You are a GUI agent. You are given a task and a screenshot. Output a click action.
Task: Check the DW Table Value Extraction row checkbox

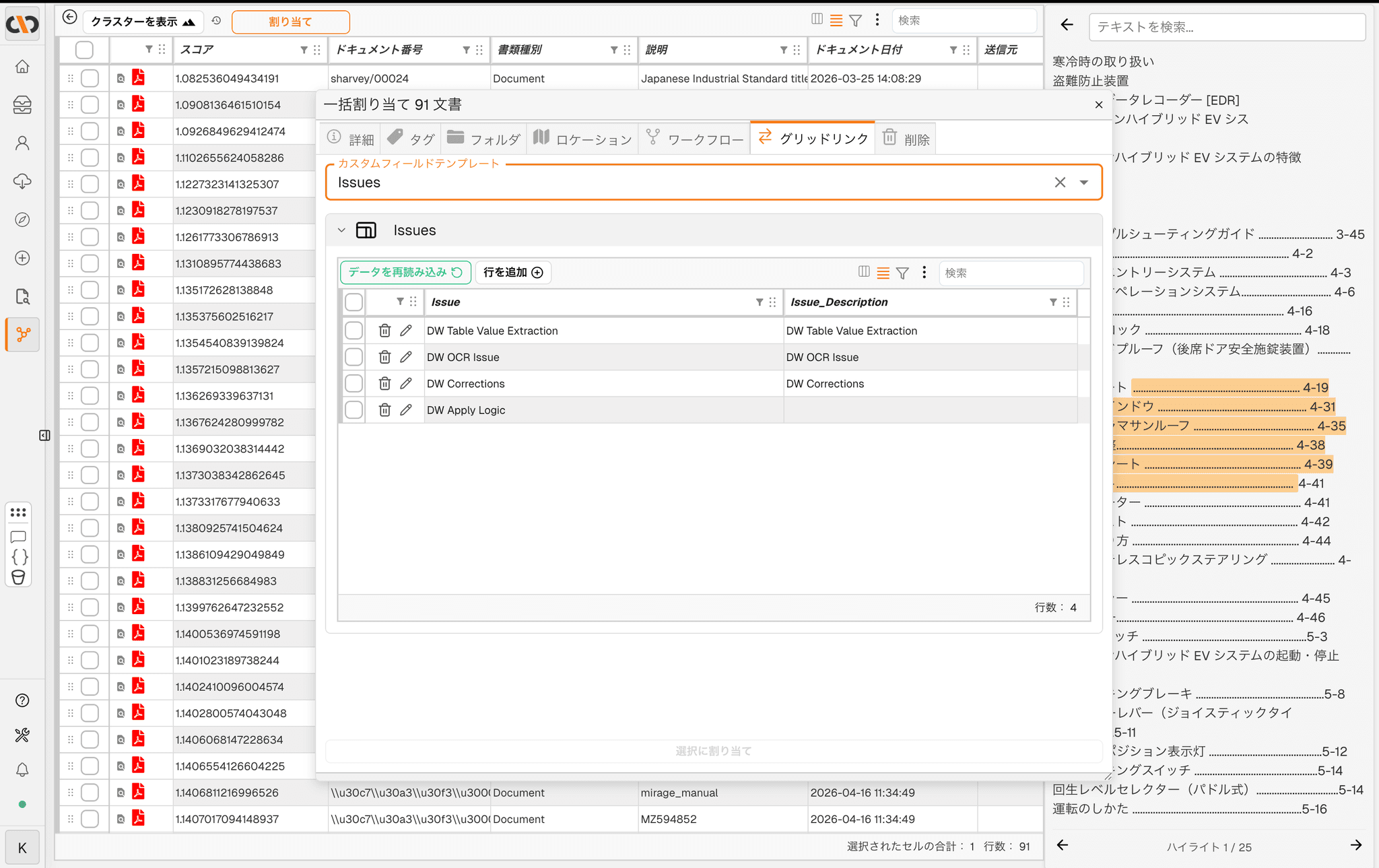coord(354,331)
